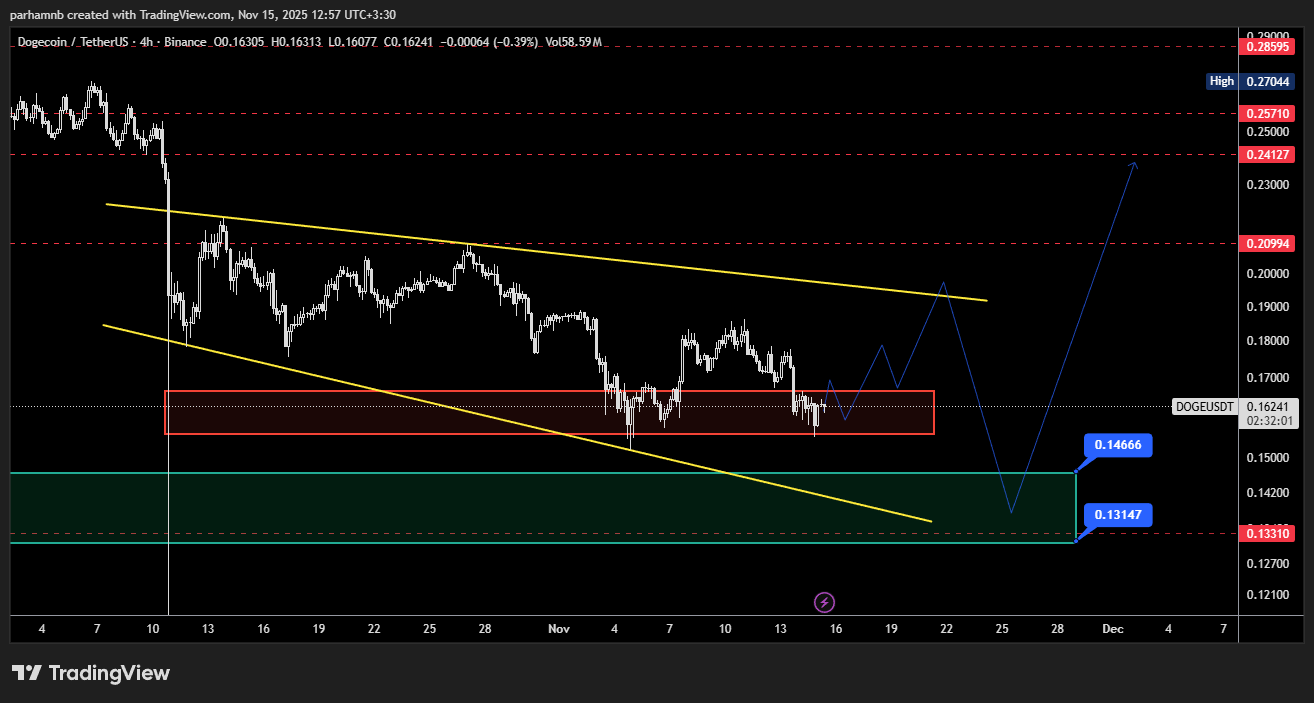Click the High label badge

[x=1221, y=81]
